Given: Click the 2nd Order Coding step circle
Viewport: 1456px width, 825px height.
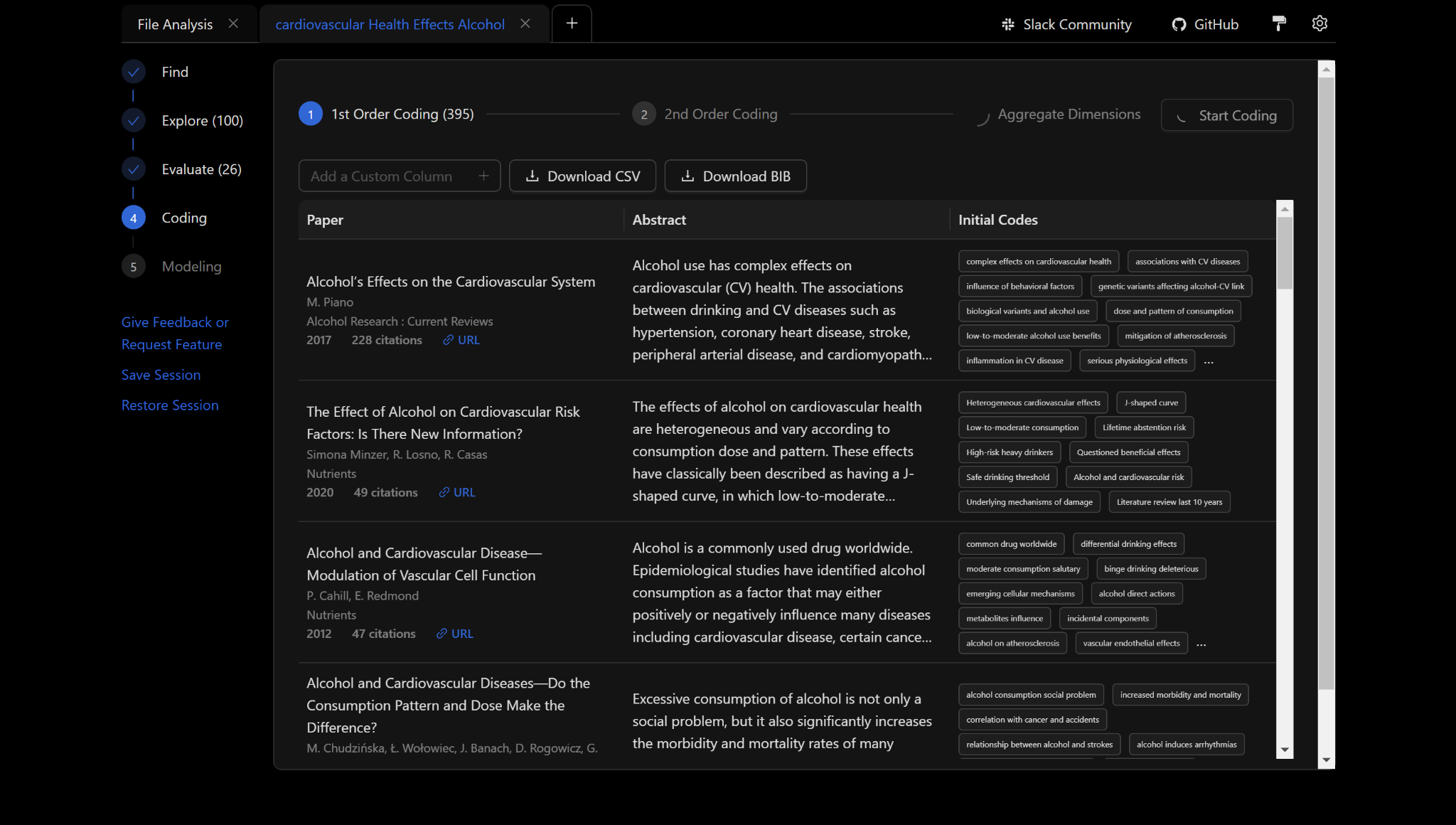Looking at the screenshot, I should pyautogui.click(x=643, y=114).
